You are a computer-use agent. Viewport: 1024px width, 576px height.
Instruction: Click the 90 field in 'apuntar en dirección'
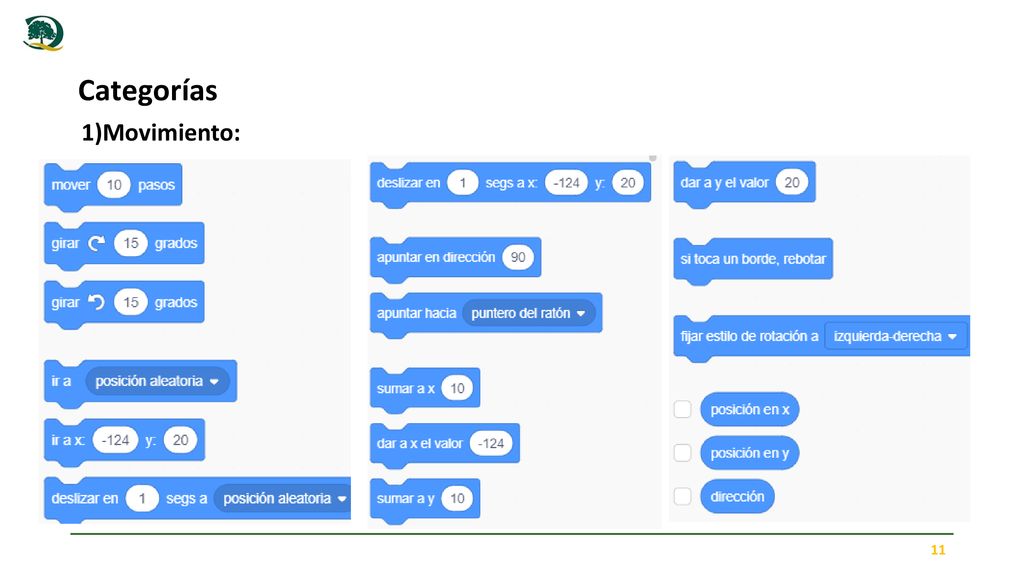(x=518, y=257)
